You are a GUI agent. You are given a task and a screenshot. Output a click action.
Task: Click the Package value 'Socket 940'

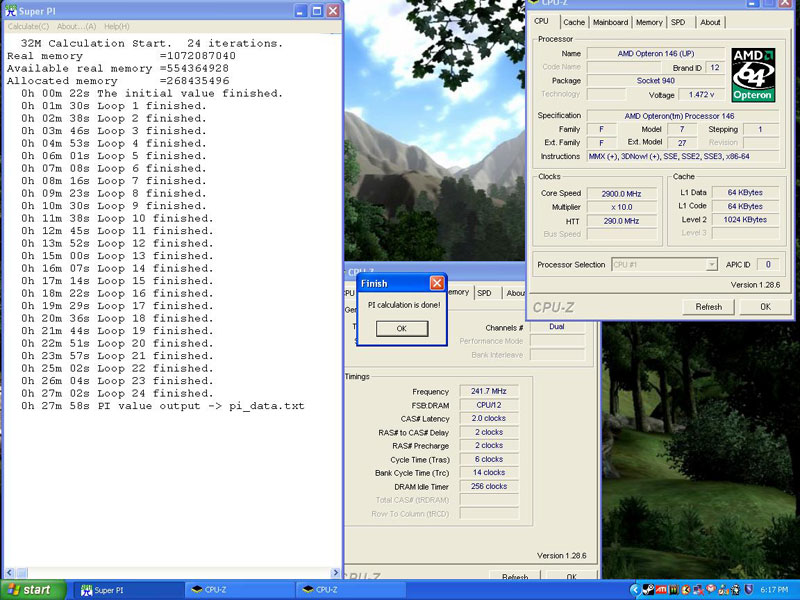coord(656,81)
